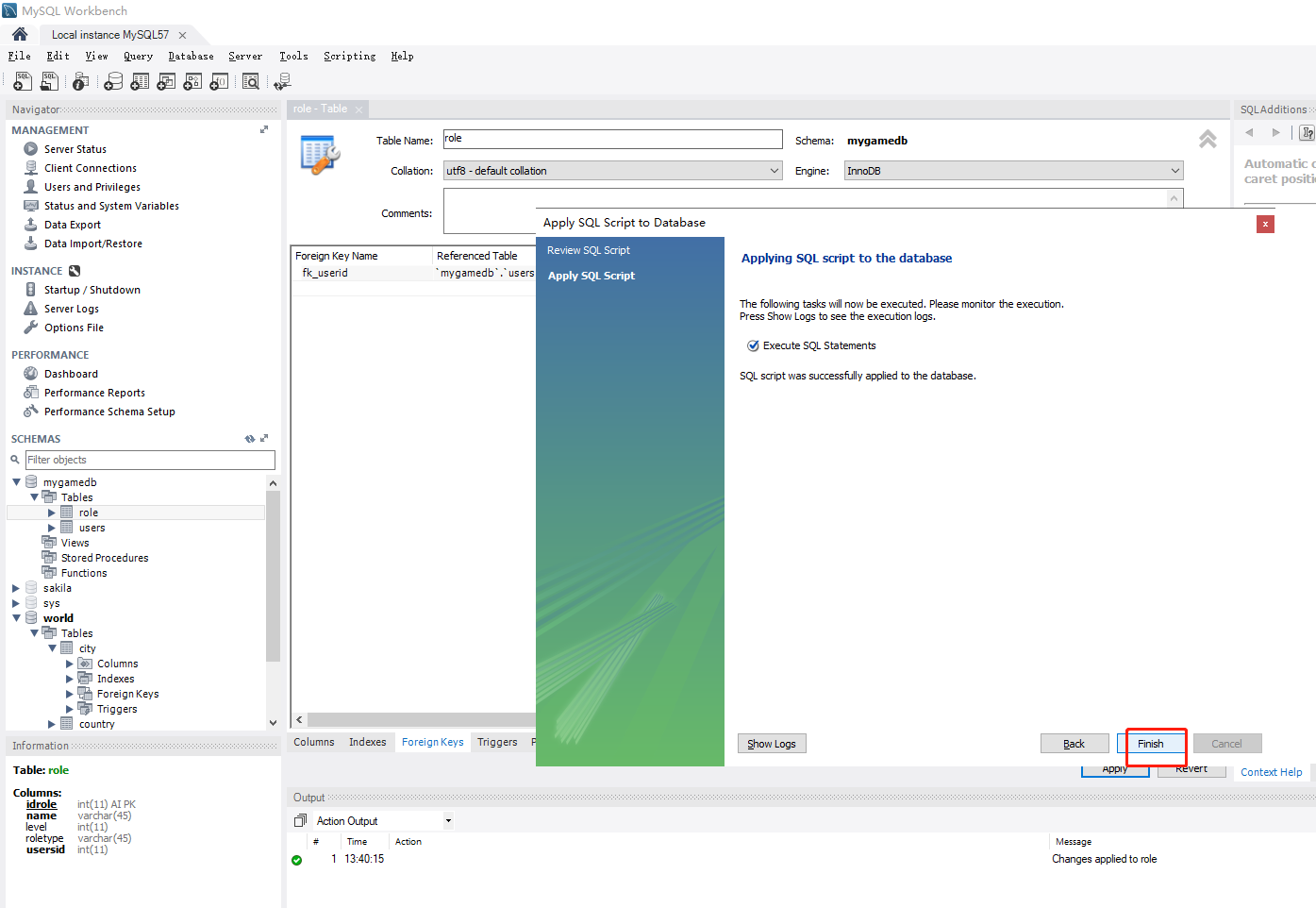The image size is (1316, 908).
Task: Click the Finish button
Action: 1150,744
